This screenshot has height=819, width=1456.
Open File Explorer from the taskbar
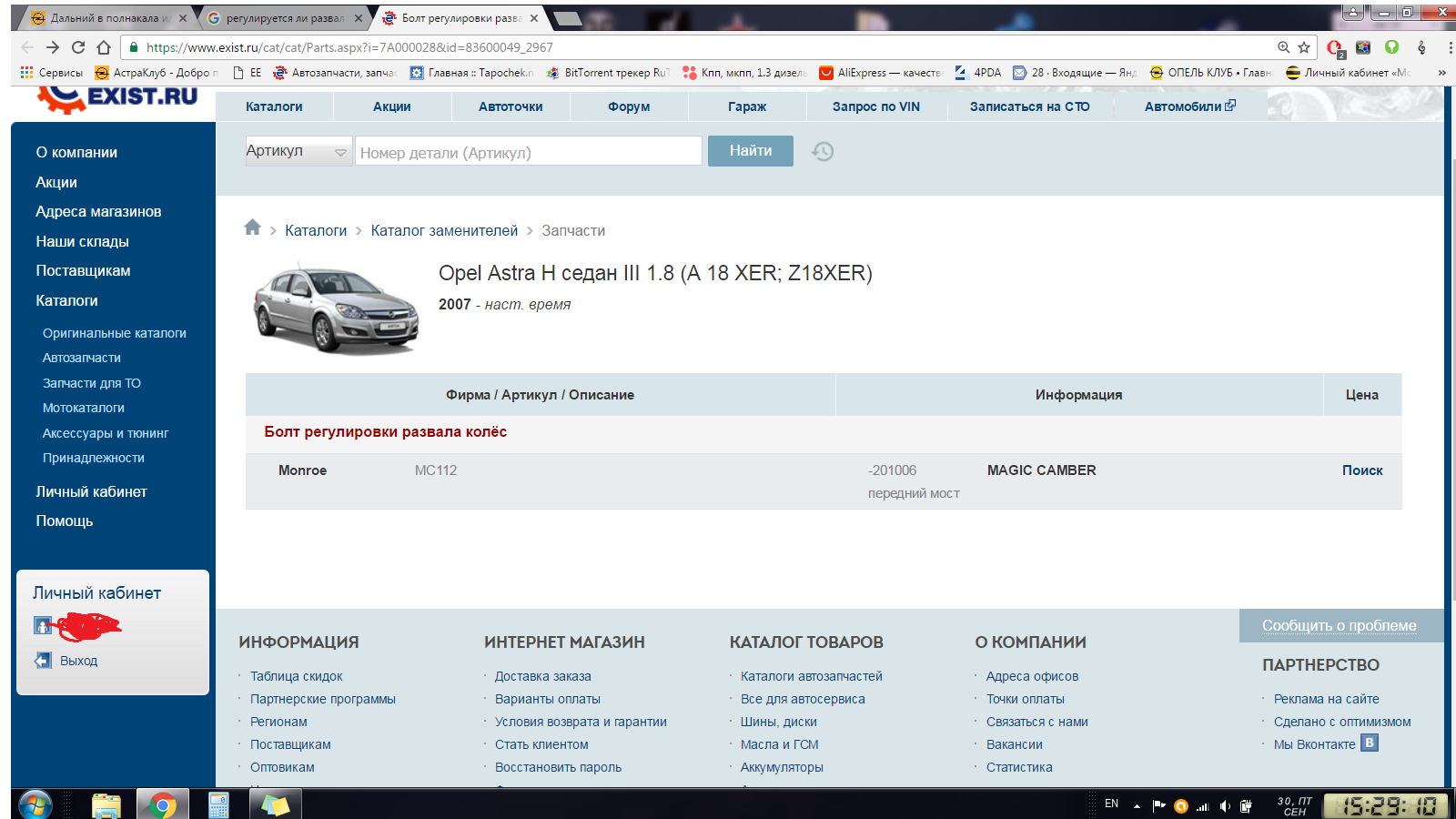coord(106,805)
